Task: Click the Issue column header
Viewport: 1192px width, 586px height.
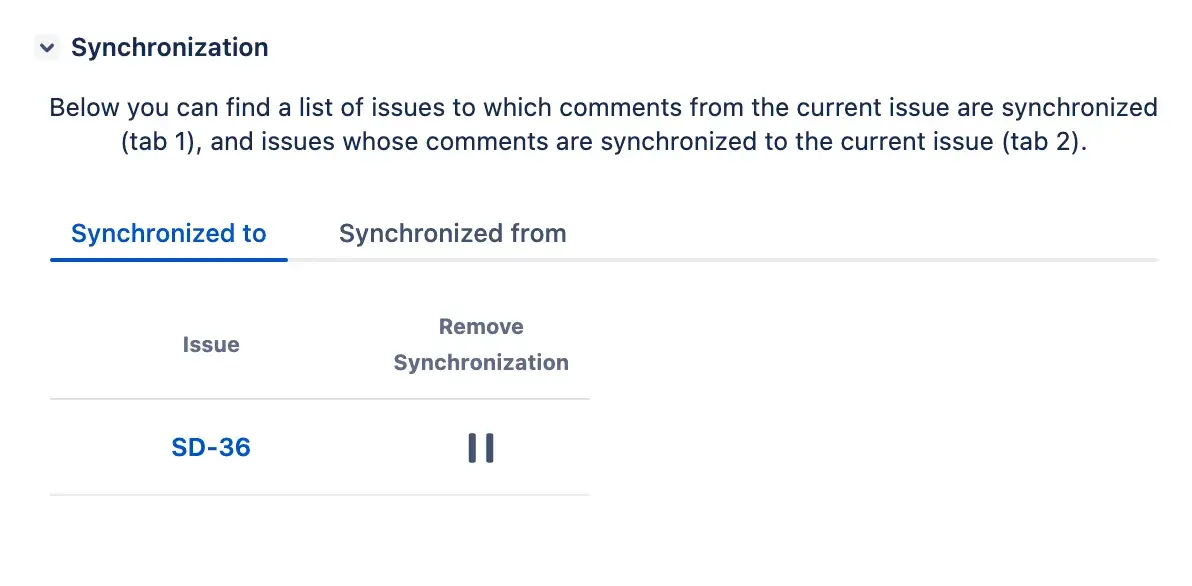Action: [210, 344]
